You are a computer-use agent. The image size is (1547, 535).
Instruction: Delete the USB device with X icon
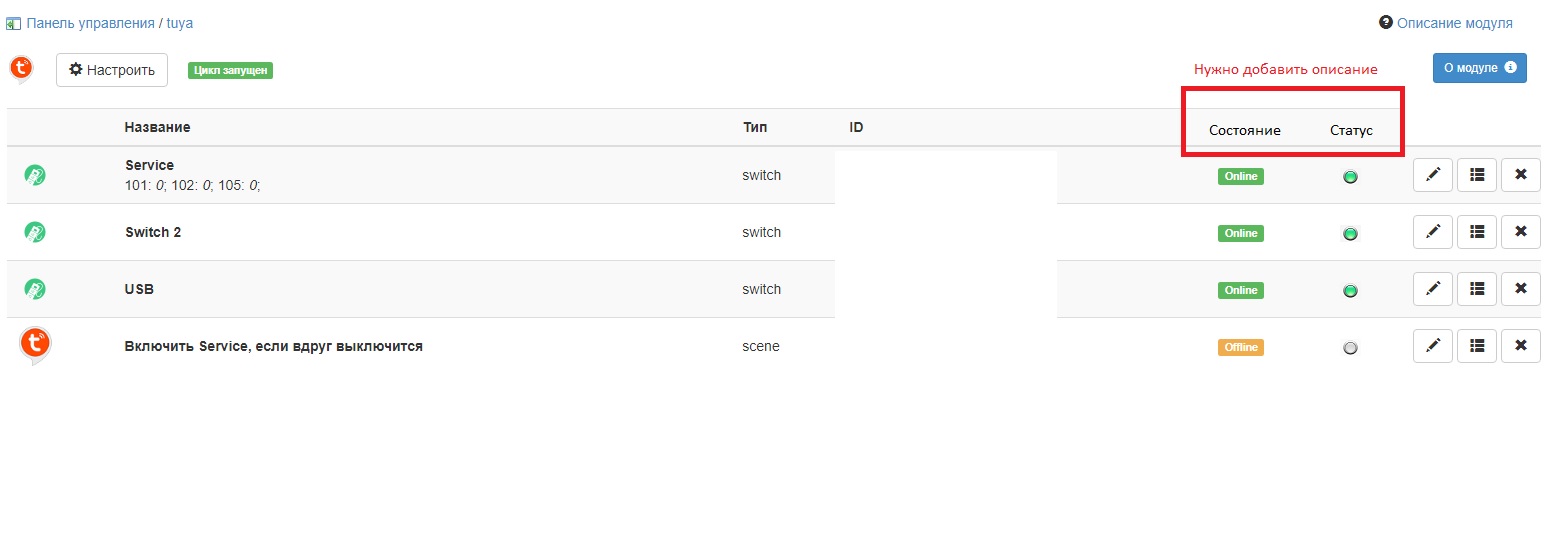[1521, 289]
